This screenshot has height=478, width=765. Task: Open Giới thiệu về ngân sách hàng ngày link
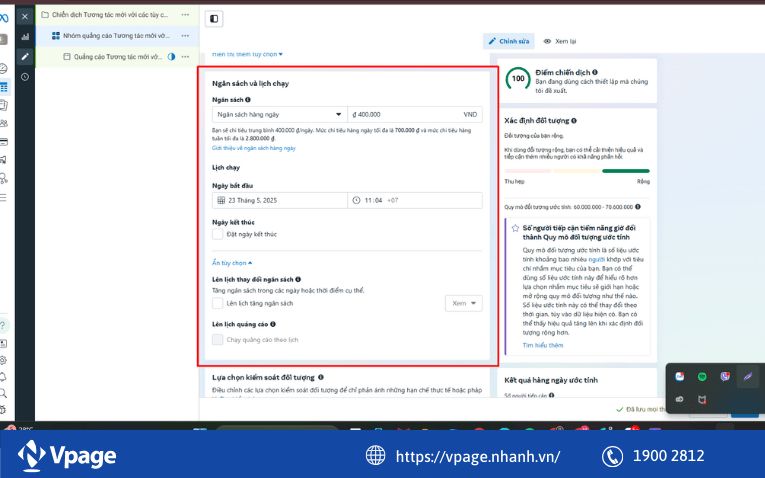pos(254,148)
